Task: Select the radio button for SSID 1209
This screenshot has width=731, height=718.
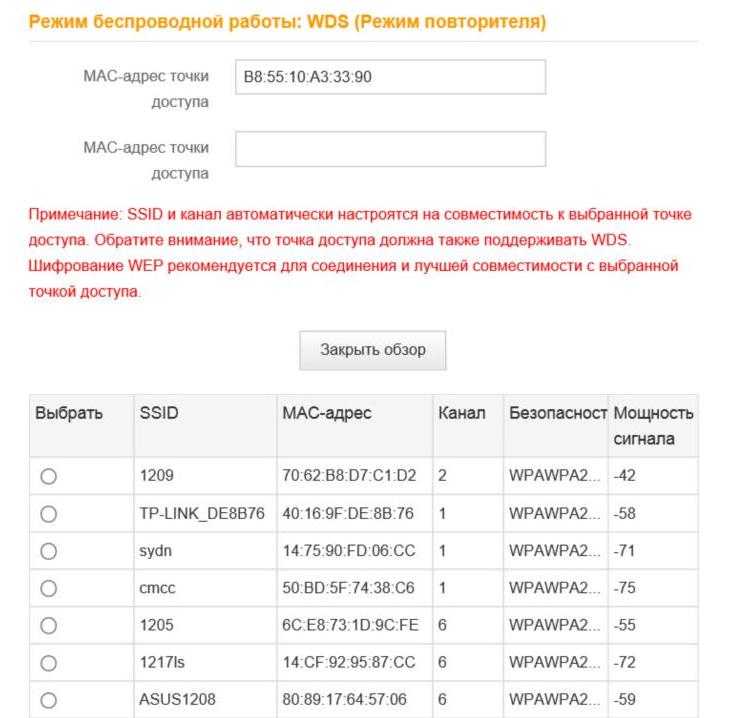Action: click(48, 476)
